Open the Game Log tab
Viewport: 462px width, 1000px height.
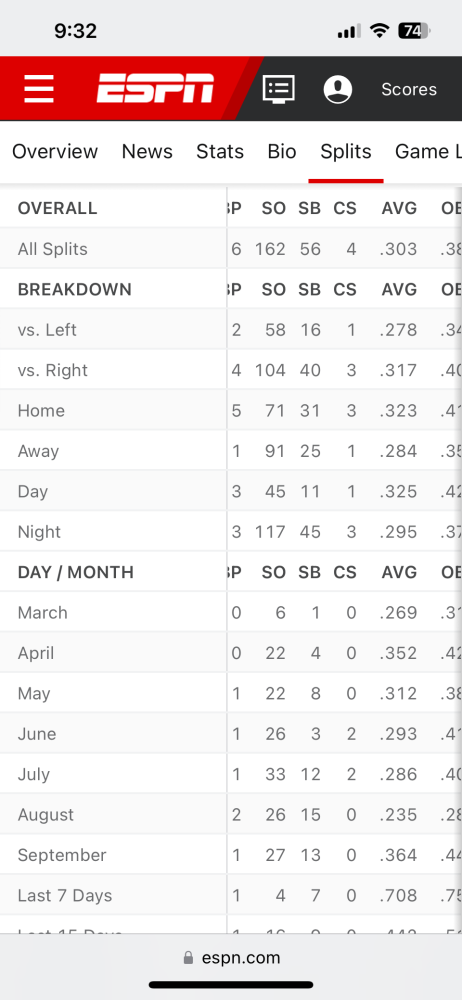point(428,152)
